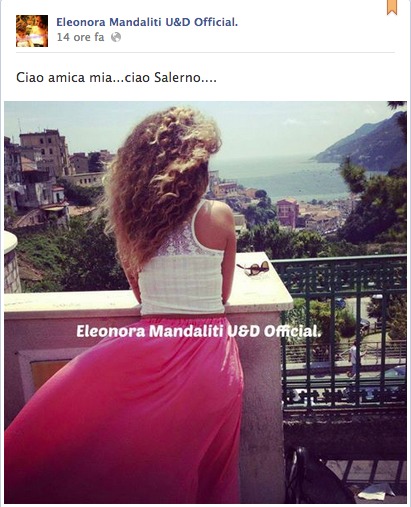The width and height of the screenshot is (411, 507).
Task: Click the horizontal divider under the post header
Action: coord(205,52)
